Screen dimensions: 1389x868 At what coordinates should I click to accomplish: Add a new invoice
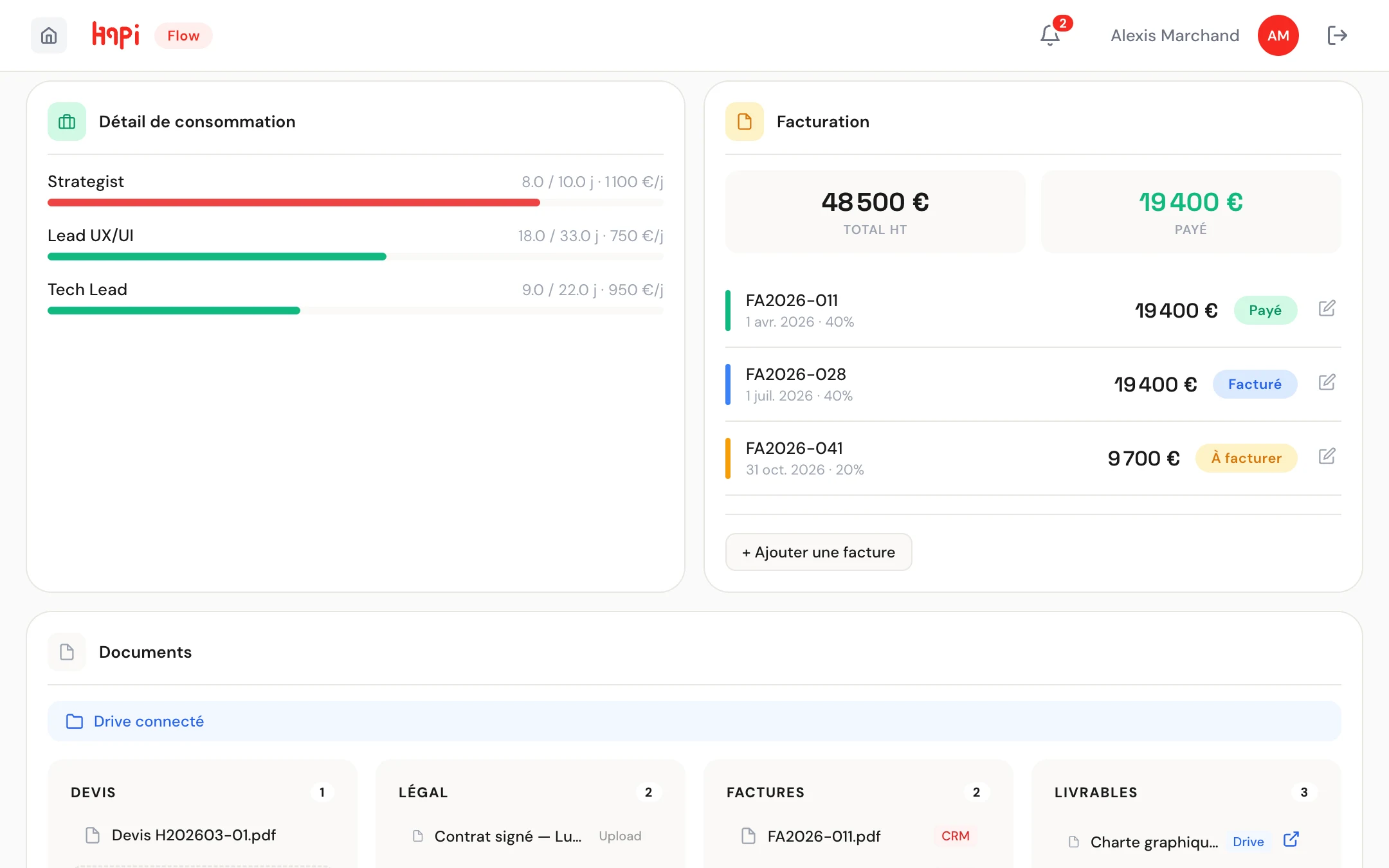[x=818, y=552]
